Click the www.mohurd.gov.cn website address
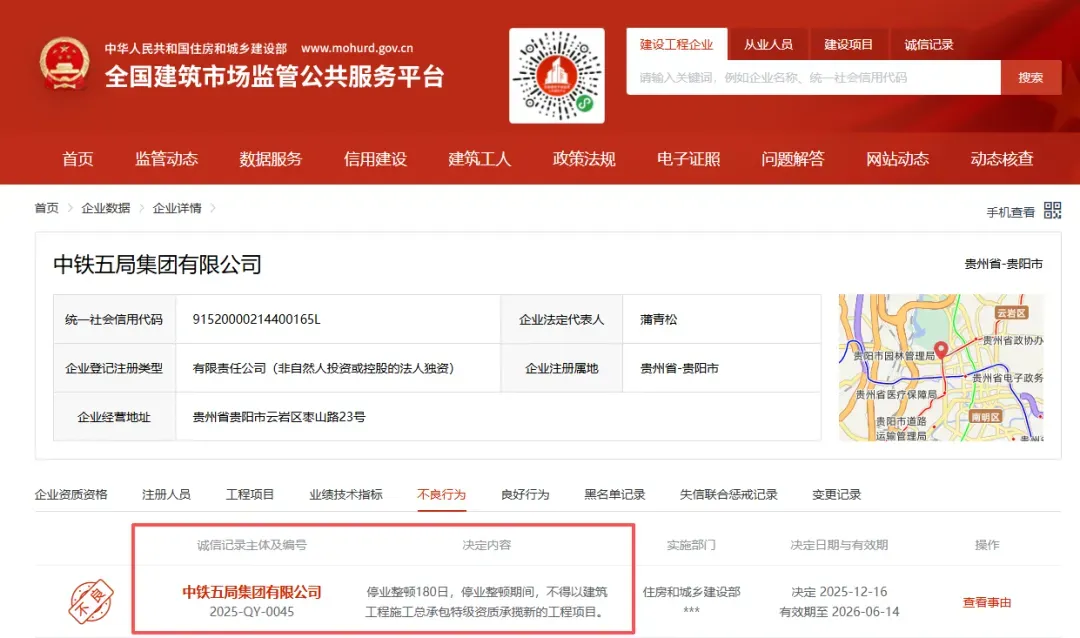The image size is (1080, 638). (357, 48)
